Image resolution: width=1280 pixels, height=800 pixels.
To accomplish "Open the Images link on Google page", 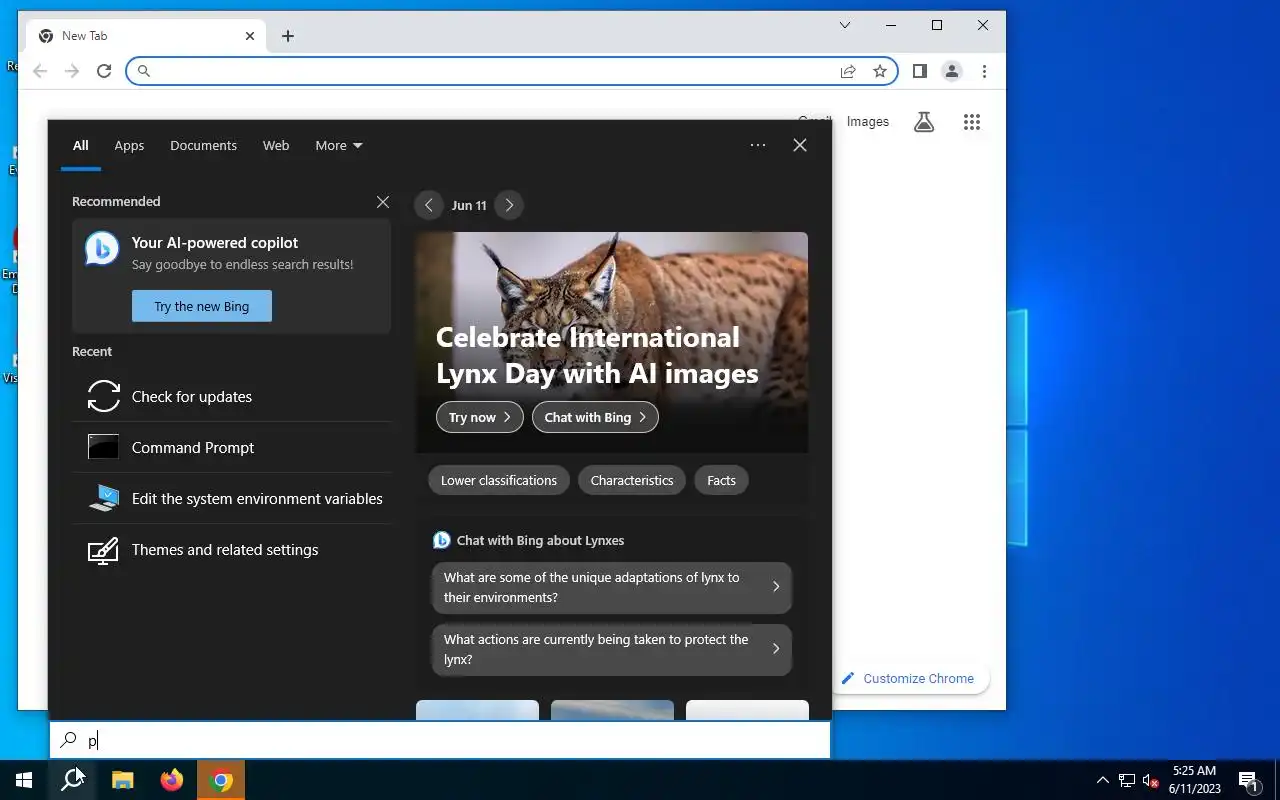I will click(x=868, y=122).
